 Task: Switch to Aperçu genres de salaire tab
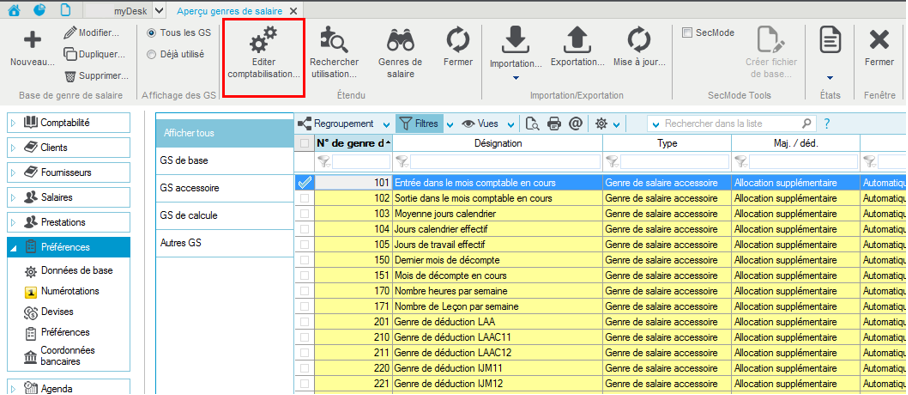click(230, 11)
